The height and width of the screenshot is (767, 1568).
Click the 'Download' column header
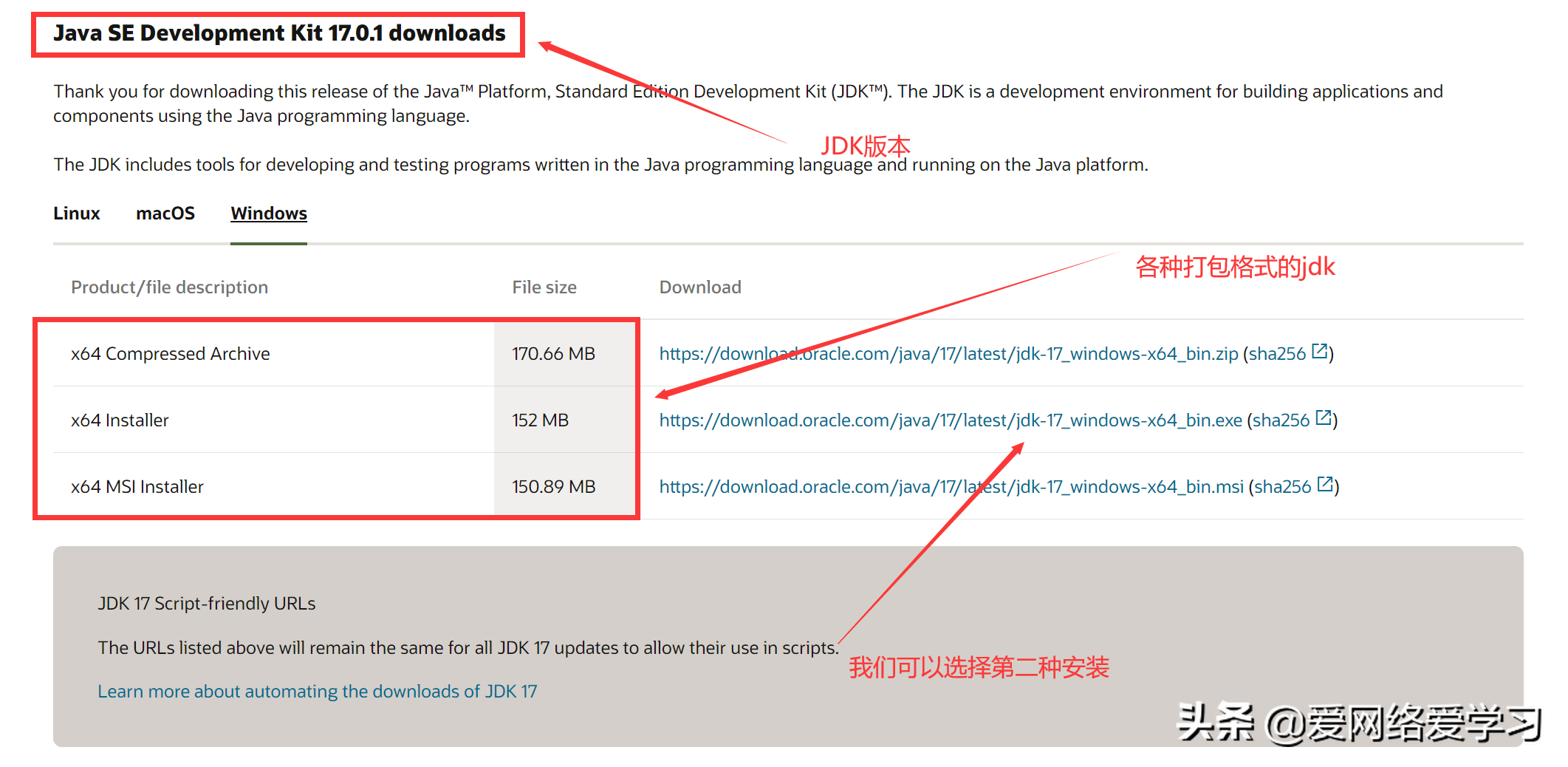tap(700, 287)
